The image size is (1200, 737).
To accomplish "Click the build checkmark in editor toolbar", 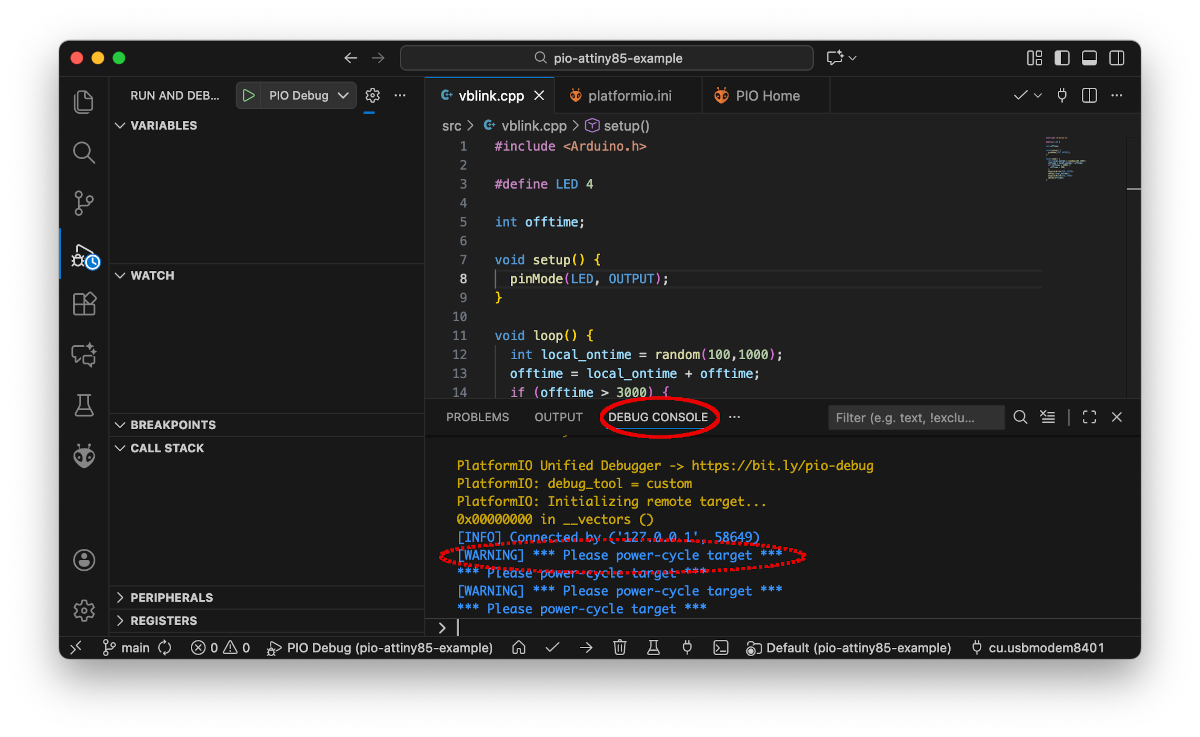I will pos(1020,96).
